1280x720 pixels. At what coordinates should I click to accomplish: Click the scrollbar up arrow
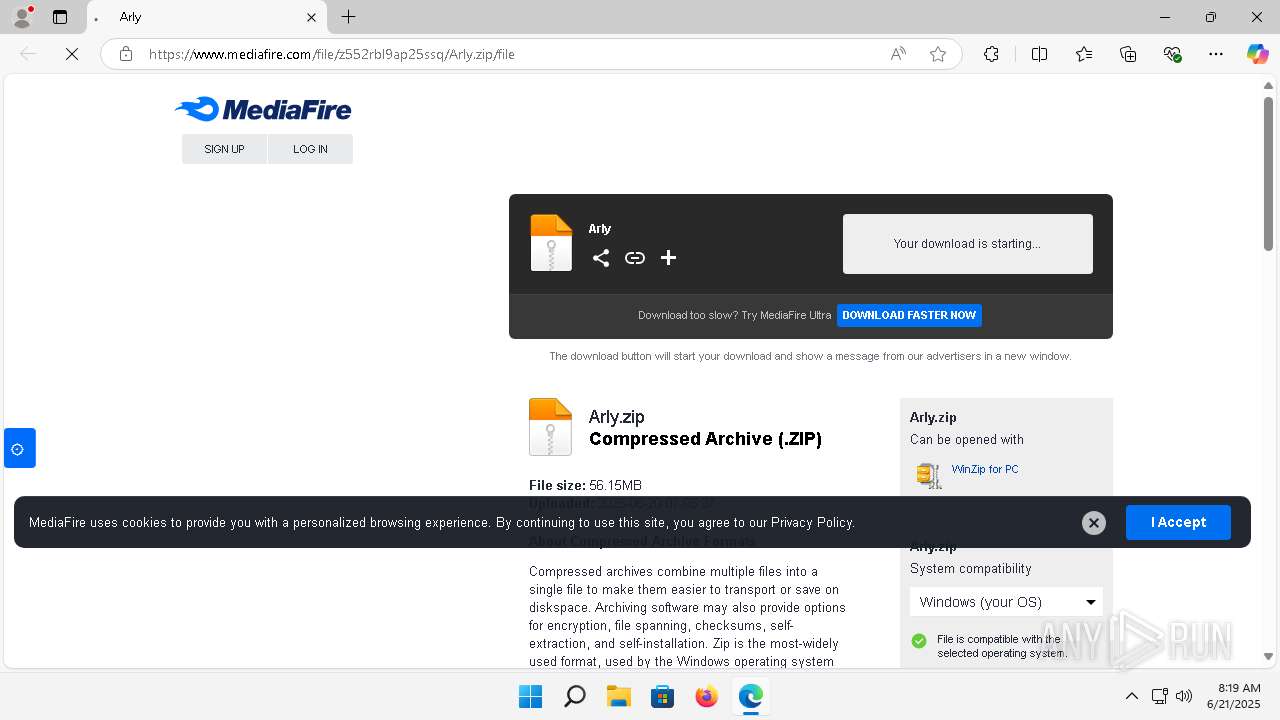click(1268, 85)
